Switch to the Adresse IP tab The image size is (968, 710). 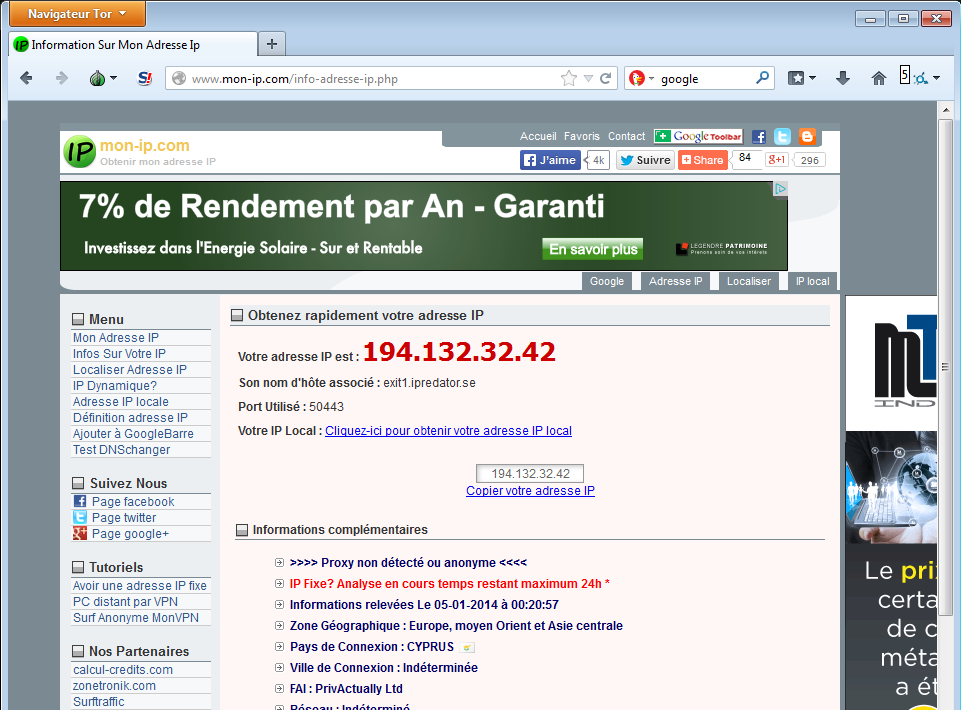(675, 282)
